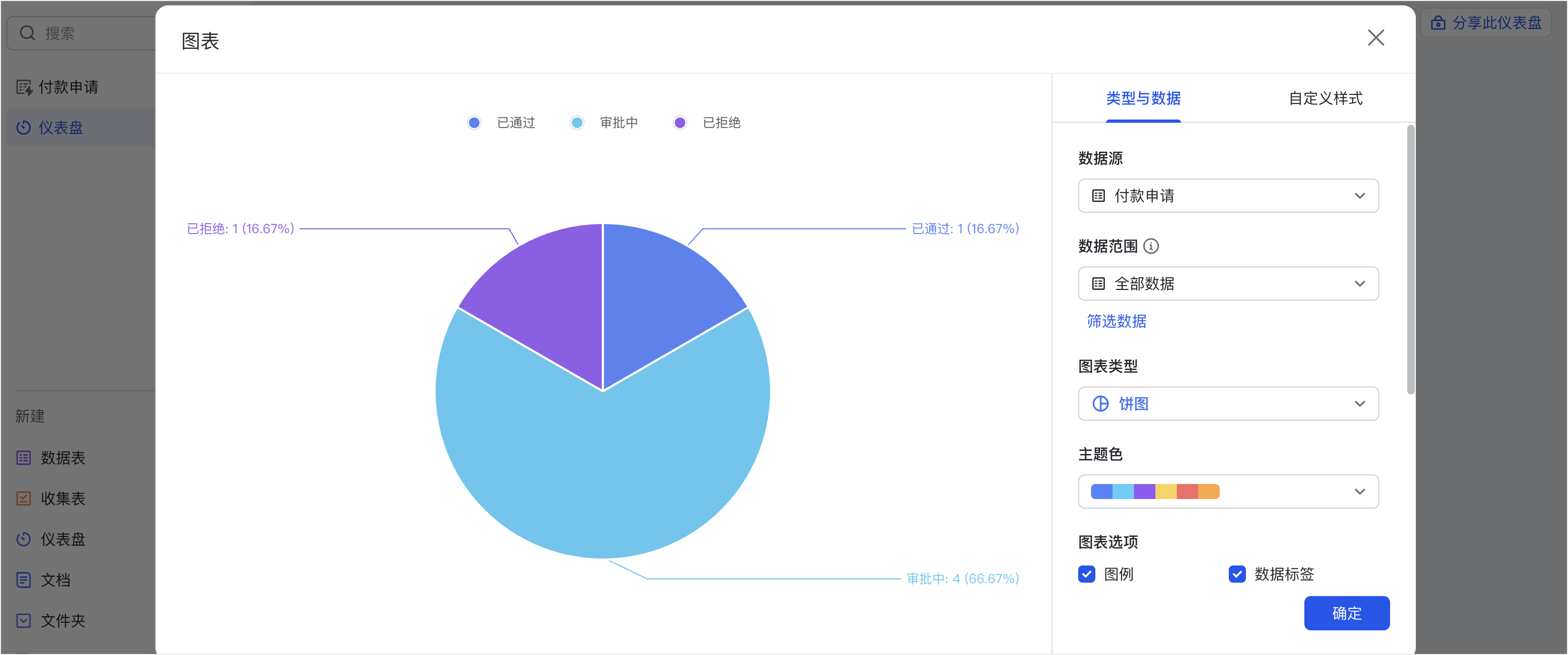Click chevron arrow of 数据范围 select
This screenshot has height=655, width=1568.
[x=1359, y=284]
